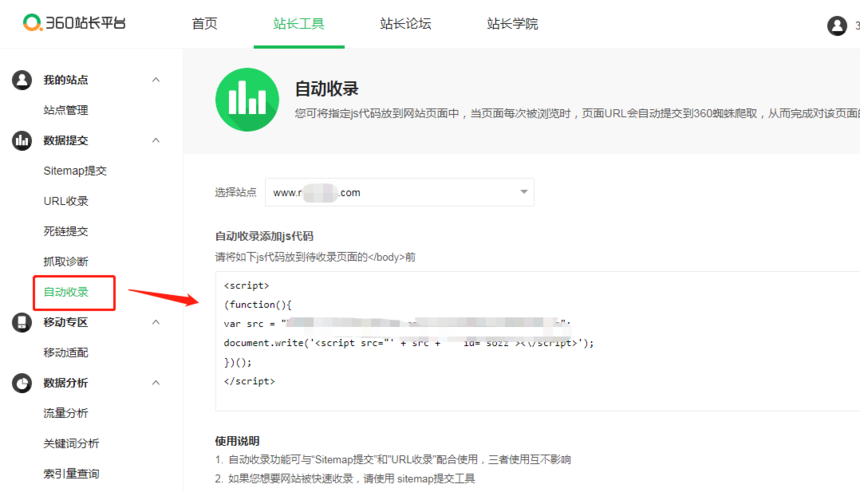Click the (function(){ code line
This screenshot has height=492, width=860.
click(x=258, y=304)
